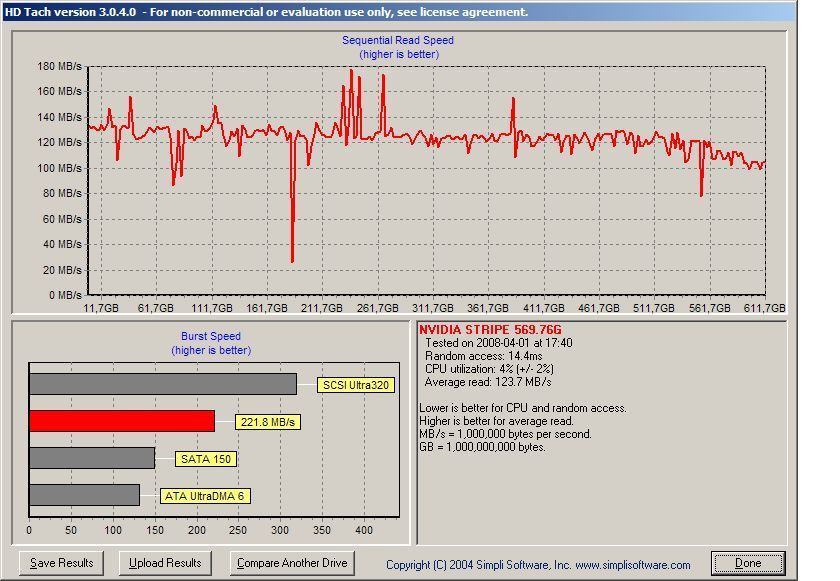Click the 'Higher is better for average read' note
This screenshot has width=840, height=581.
(497, 421)
